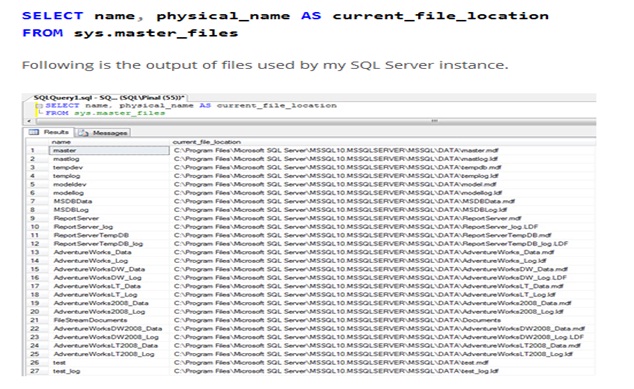
Task: Select the 'test_log' name cell
Action: pos(109,371)
